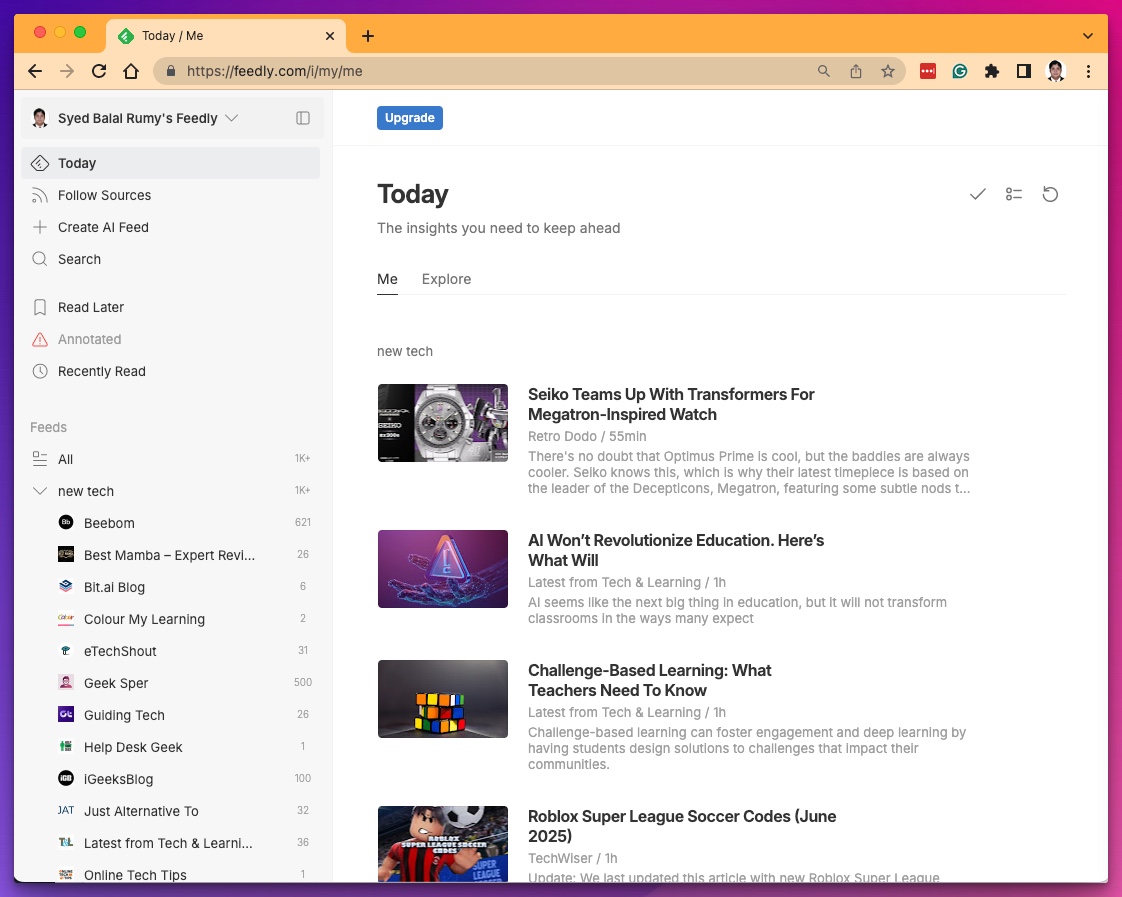The image size is (1122, 897).
Task: Collapse the new tech feed group
Action: click(40, 491)
